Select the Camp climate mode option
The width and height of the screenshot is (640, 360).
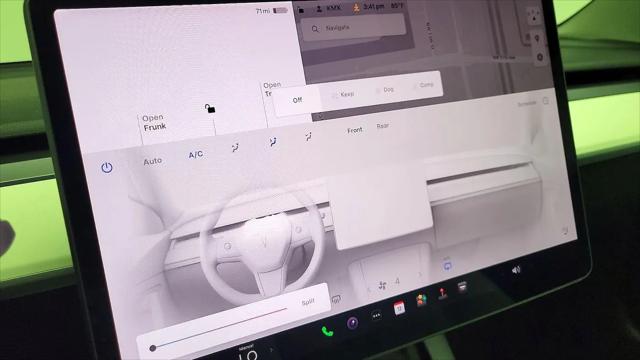coord(423,85)
